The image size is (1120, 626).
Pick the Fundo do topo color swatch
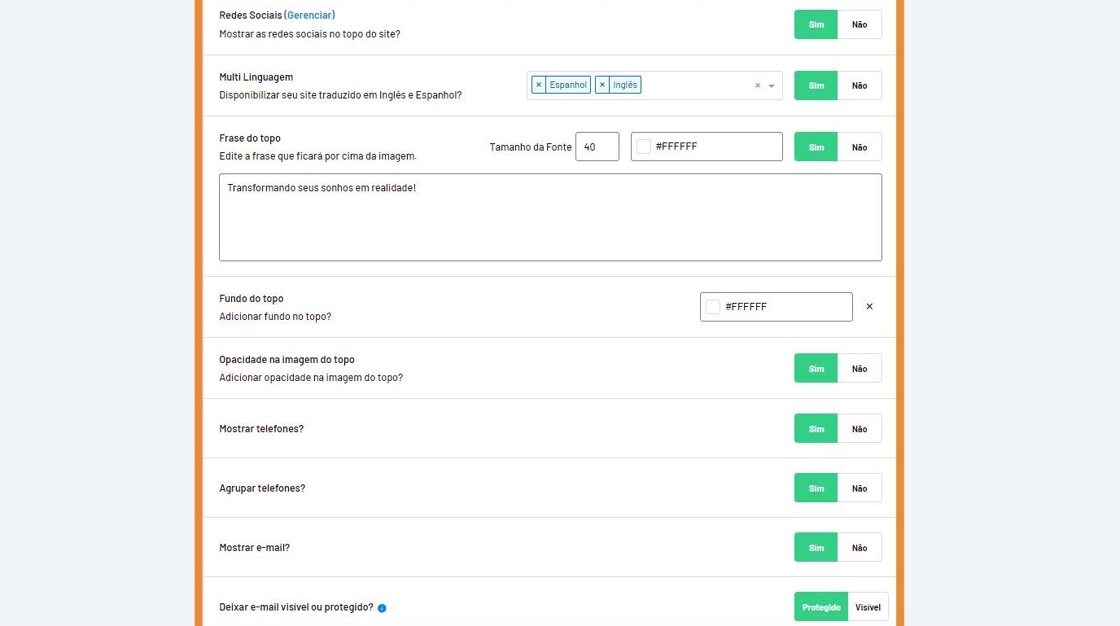(x=713, y=307)
